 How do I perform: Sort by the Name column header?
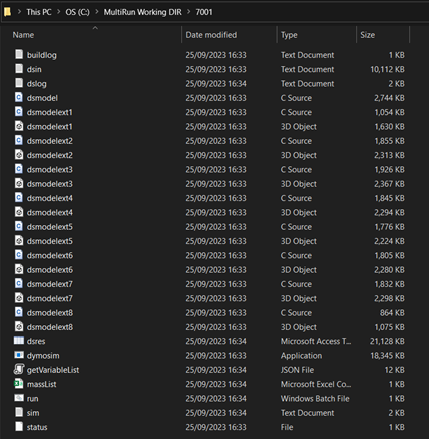click(x=23, y=35)
